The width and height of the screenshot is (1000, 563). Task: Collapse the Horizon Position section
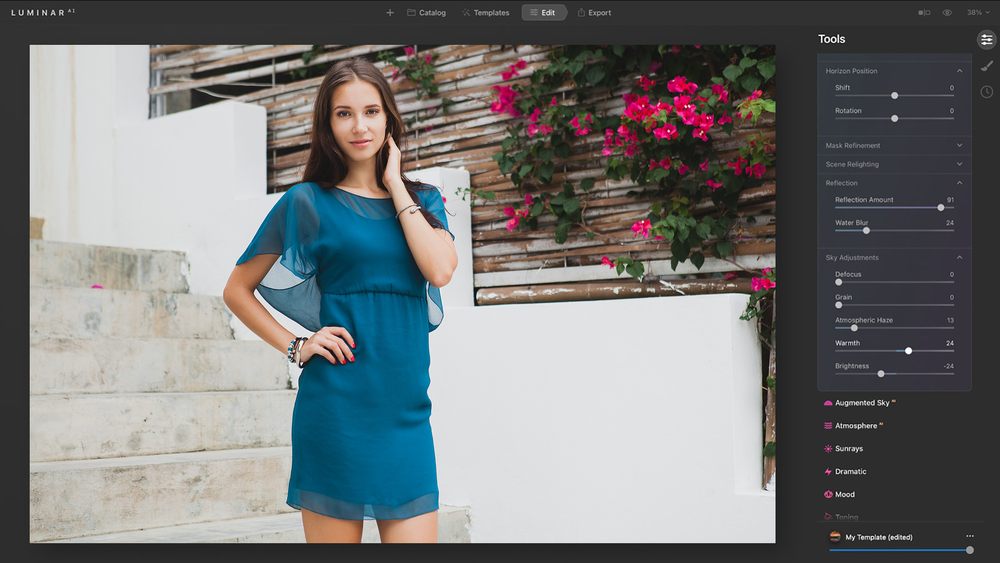coord(960,71)
